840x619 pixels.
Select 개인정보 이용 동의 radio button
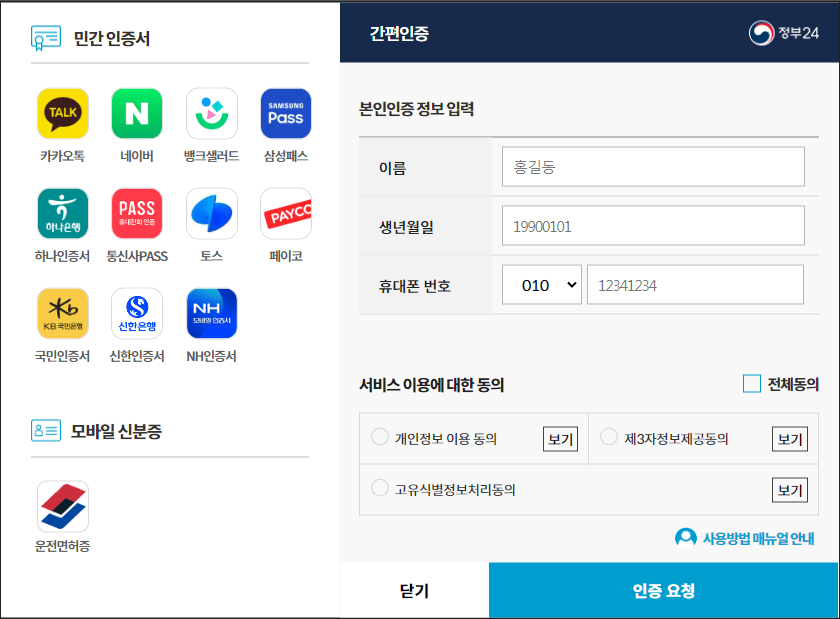(380, 437)
